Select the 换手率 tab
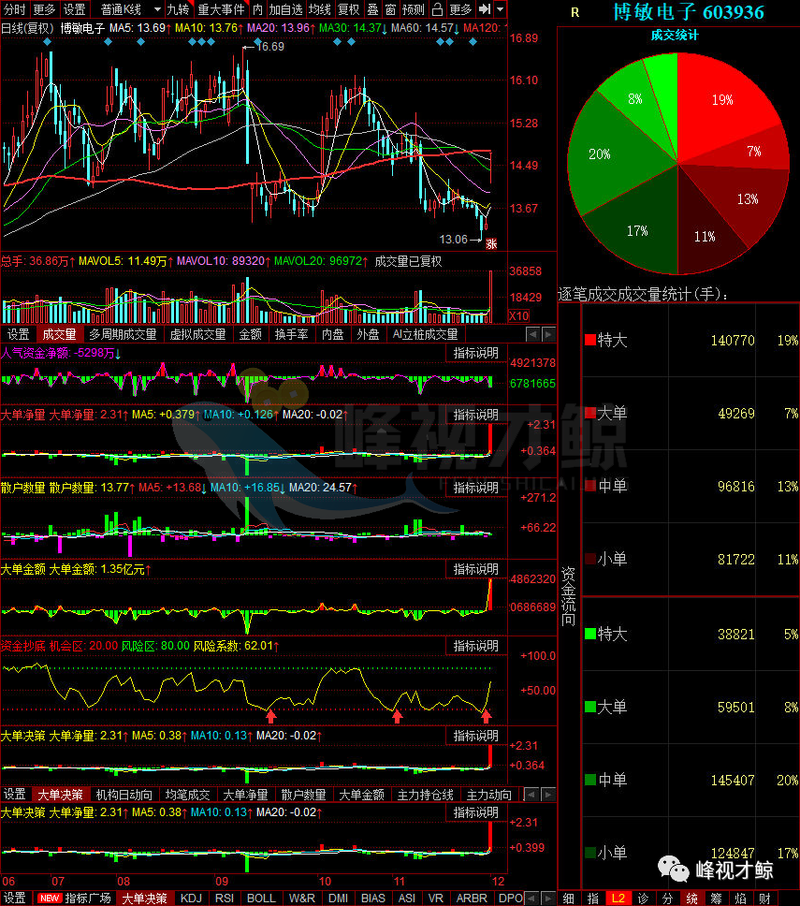Image resolution: width=800 pixels, height=906 pixels. [x=291, y=334]
